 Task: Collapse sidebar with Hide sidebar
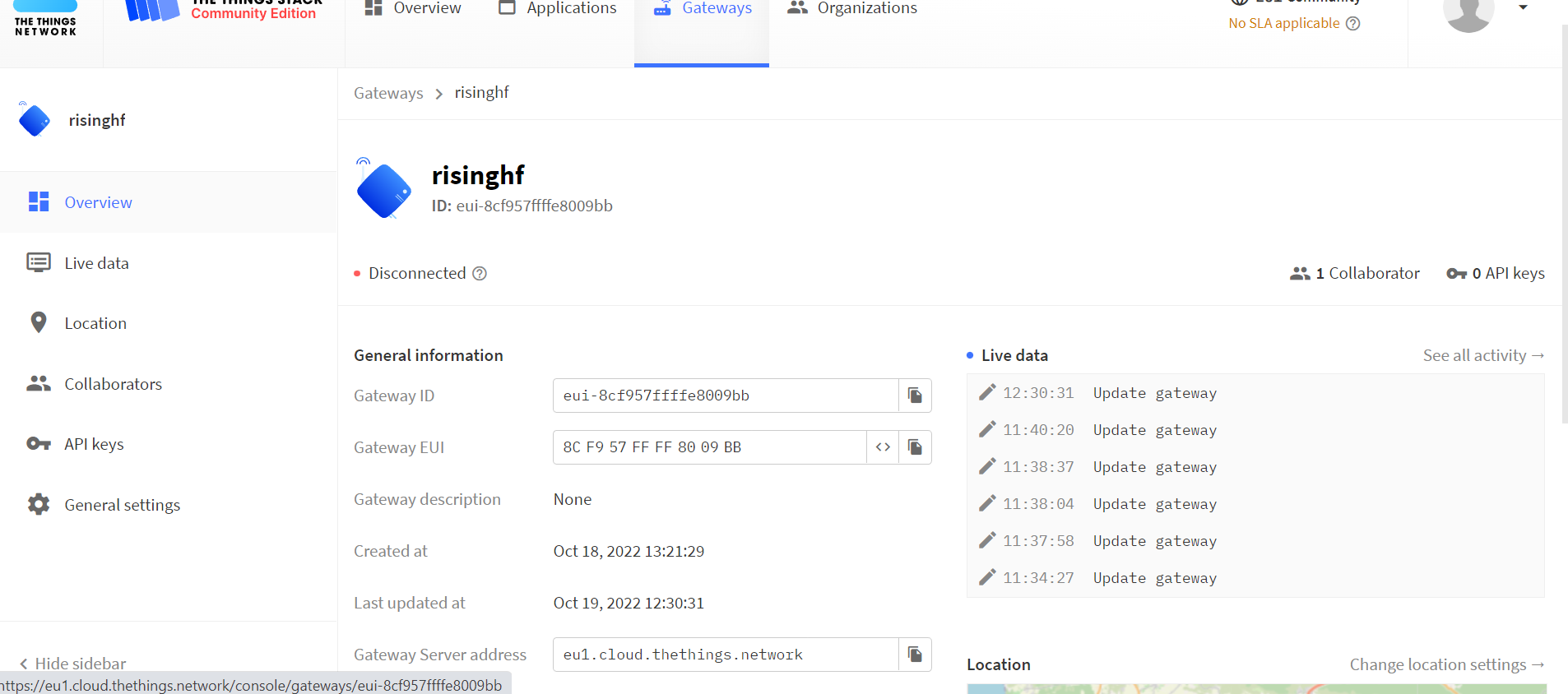[x=73, y=664]
